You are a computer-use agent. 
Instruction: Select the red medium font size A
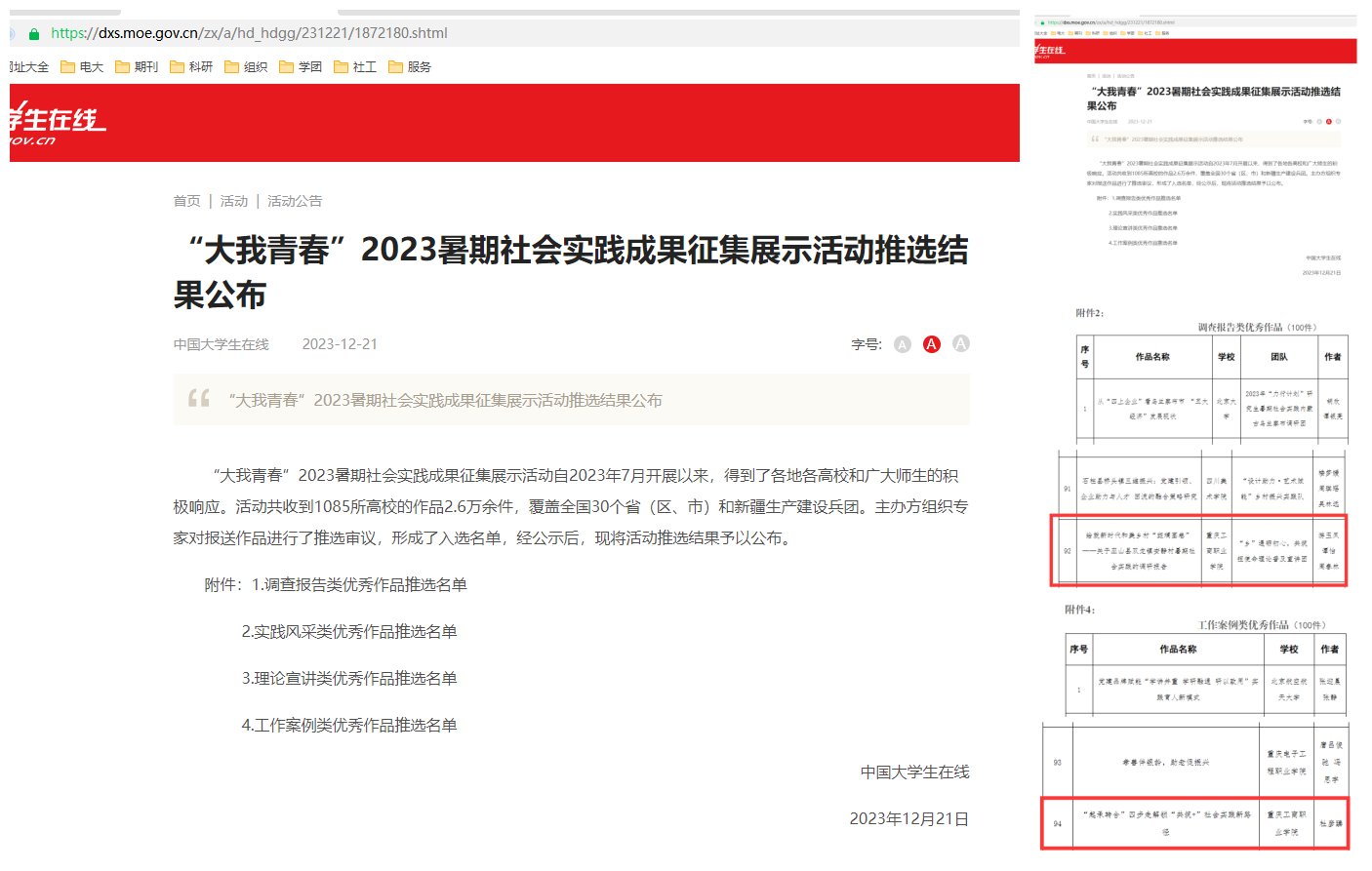click(932, 344)
